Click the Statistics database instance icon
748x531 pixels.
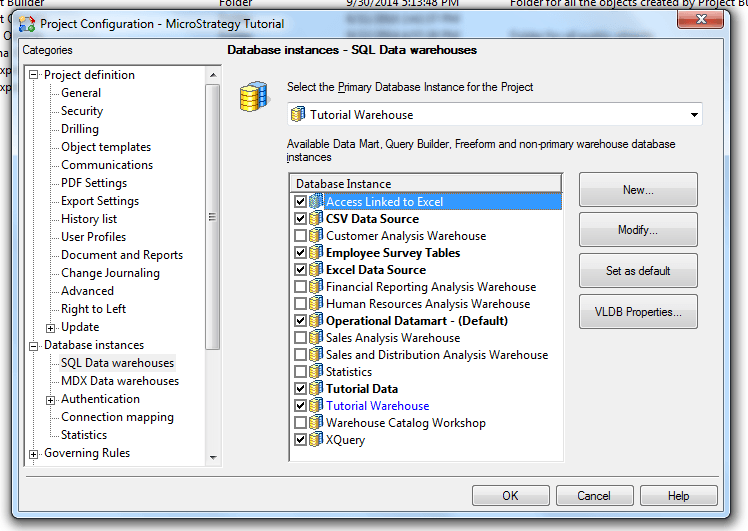pos(316,372)
